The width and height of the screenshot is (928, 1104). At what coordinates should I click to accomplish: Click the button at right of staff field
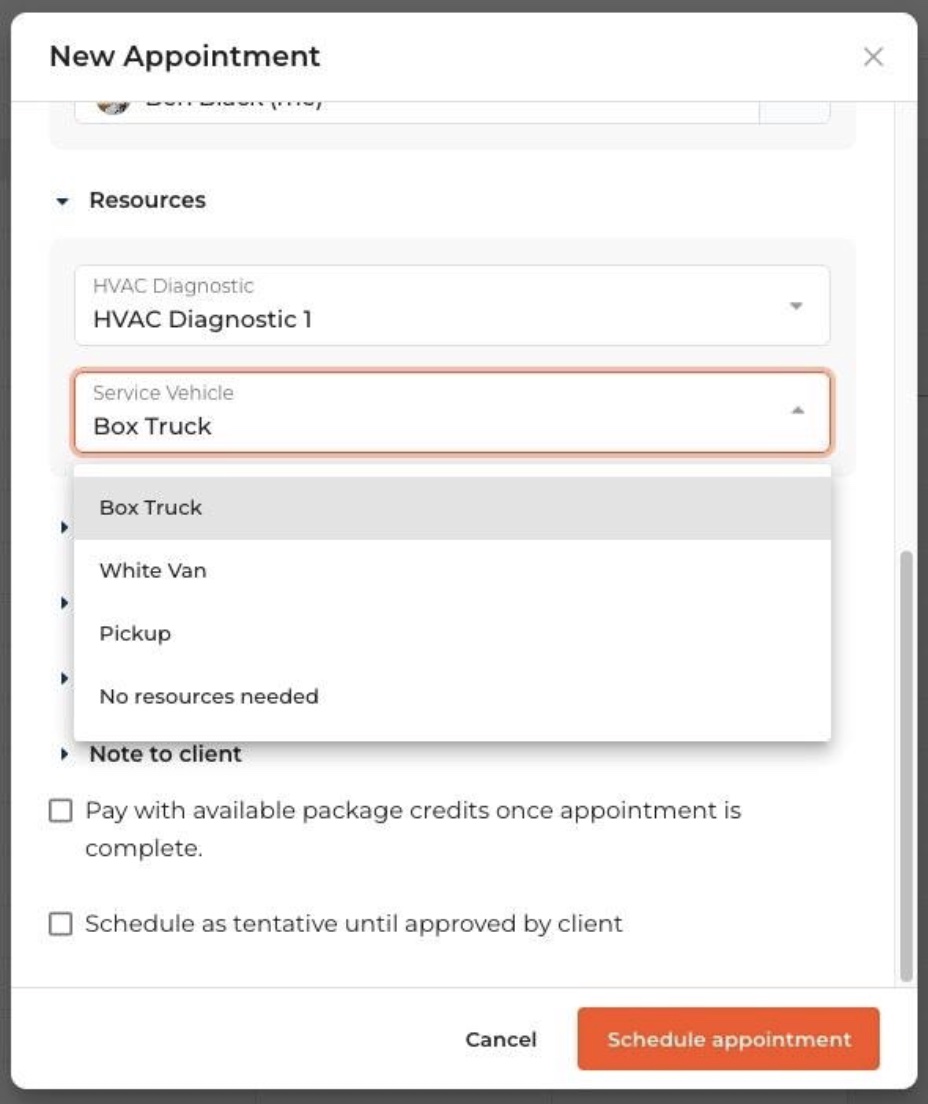794,109
